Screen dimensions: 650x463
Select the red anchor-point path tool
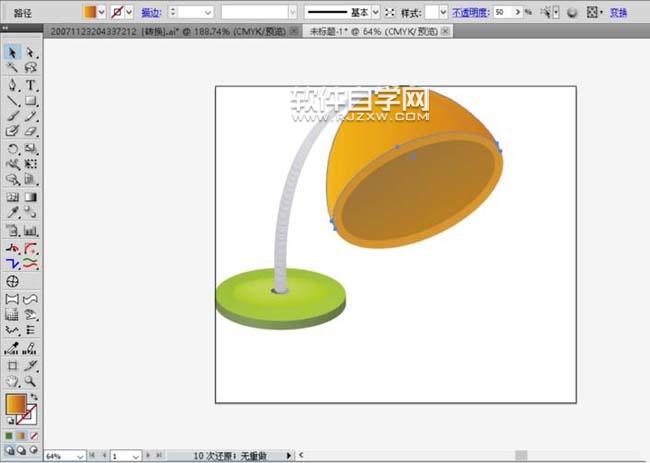(12, 248)
